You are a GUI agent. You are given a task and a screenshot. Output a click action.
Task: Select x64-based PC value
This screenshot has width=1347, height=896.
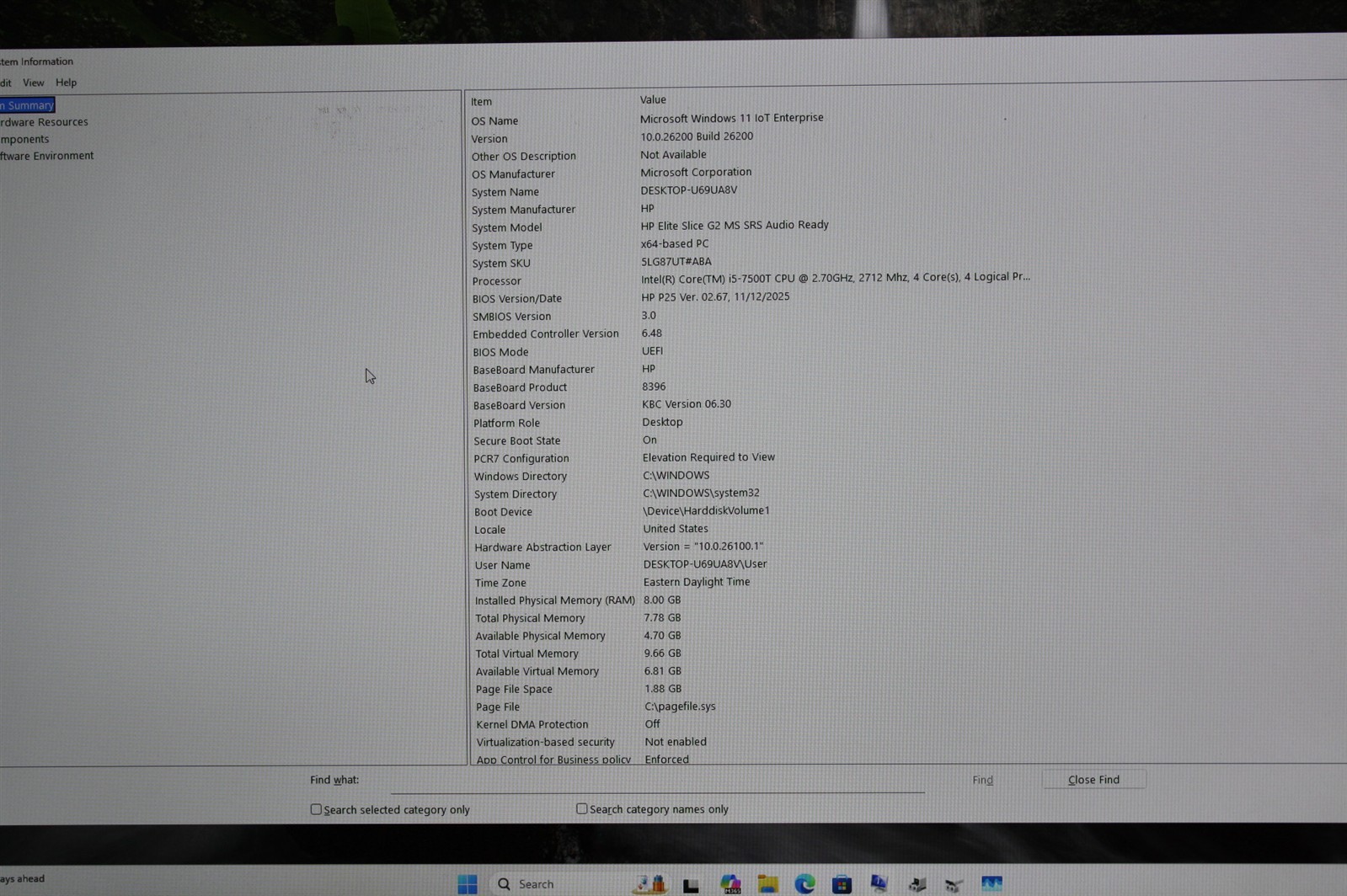[x=675, y=243]
